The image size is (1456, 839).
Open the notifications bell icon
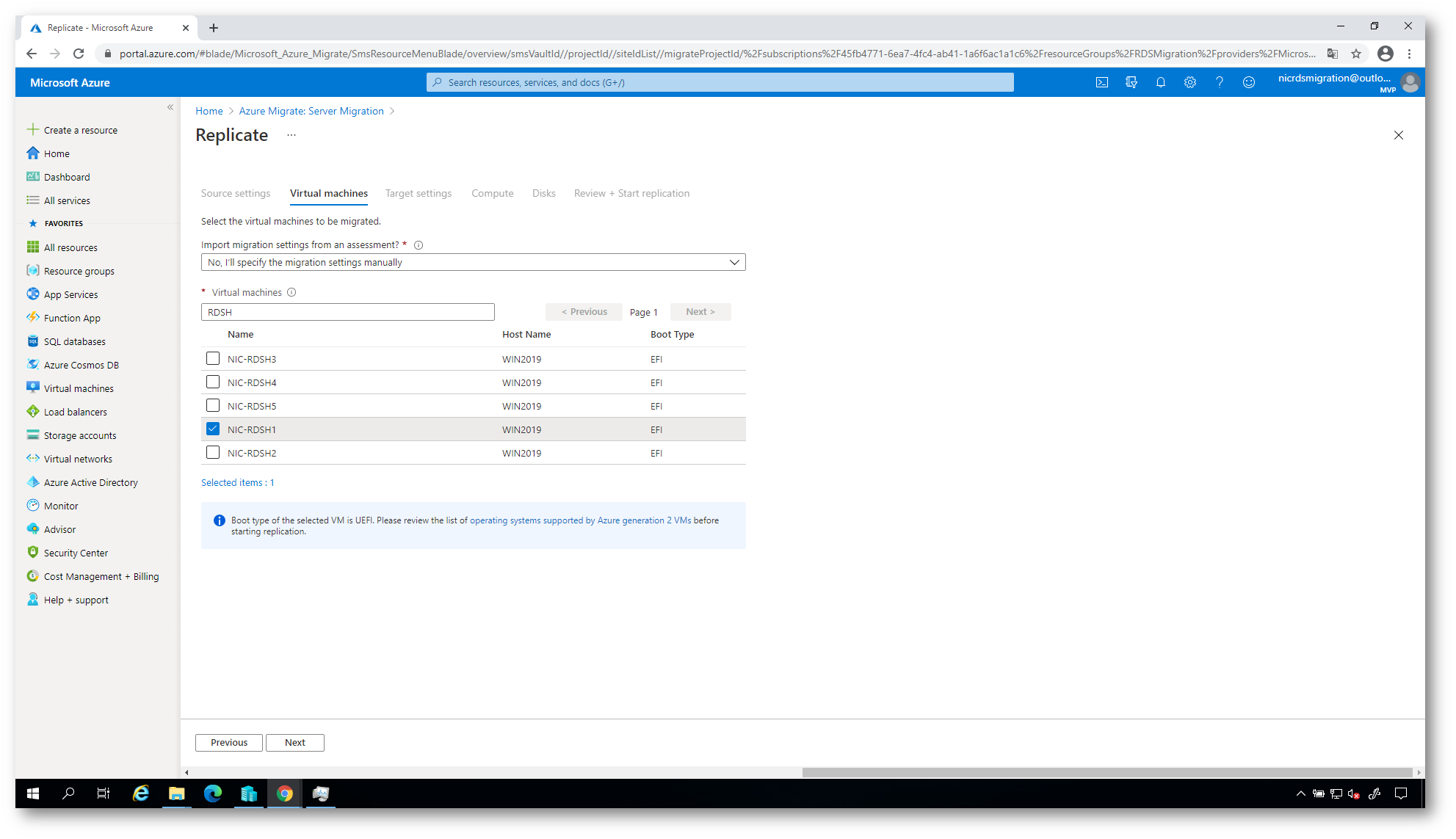coord(1160,82)
